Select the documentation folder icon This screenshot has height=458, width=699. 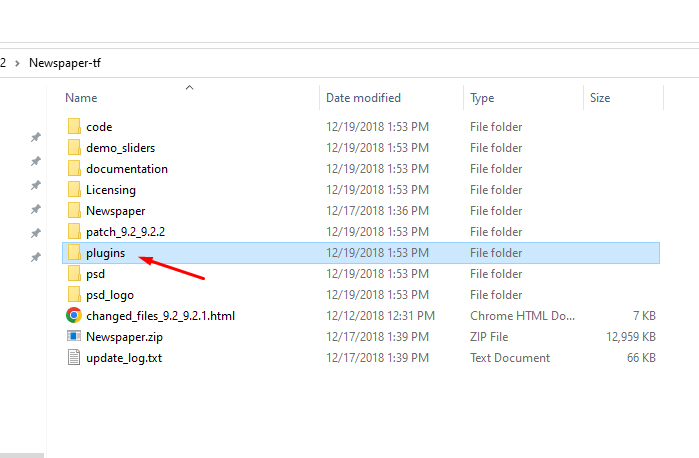[74, 168]
